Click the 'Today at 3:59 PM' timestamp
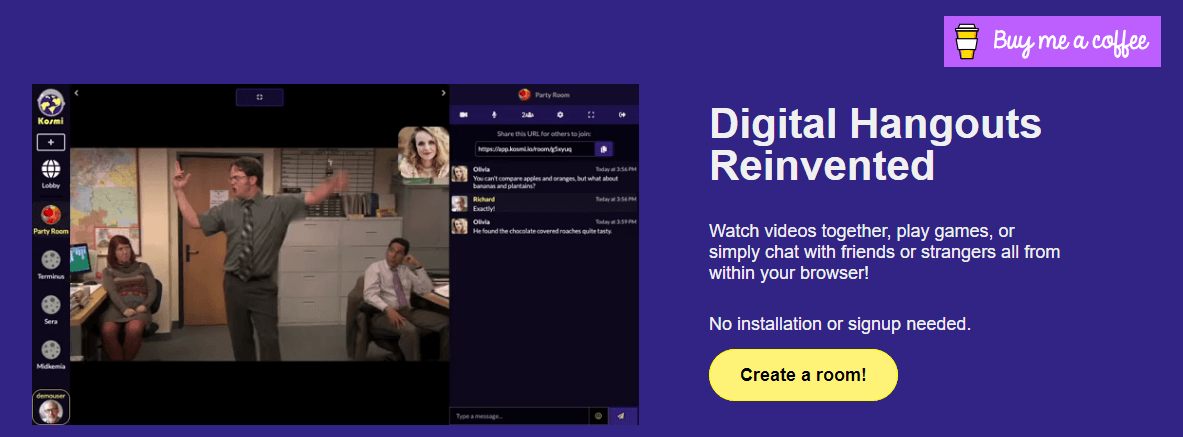The height and width of the screenshot is (437, 1183). (x=614, y=222)
